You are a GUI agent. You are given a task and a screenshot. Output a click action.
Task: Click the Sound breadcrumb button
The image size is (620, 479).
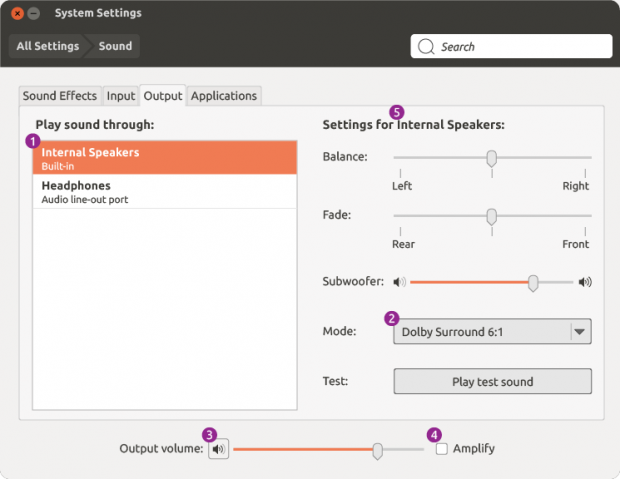pyautogui.click(x=115, y=46)
